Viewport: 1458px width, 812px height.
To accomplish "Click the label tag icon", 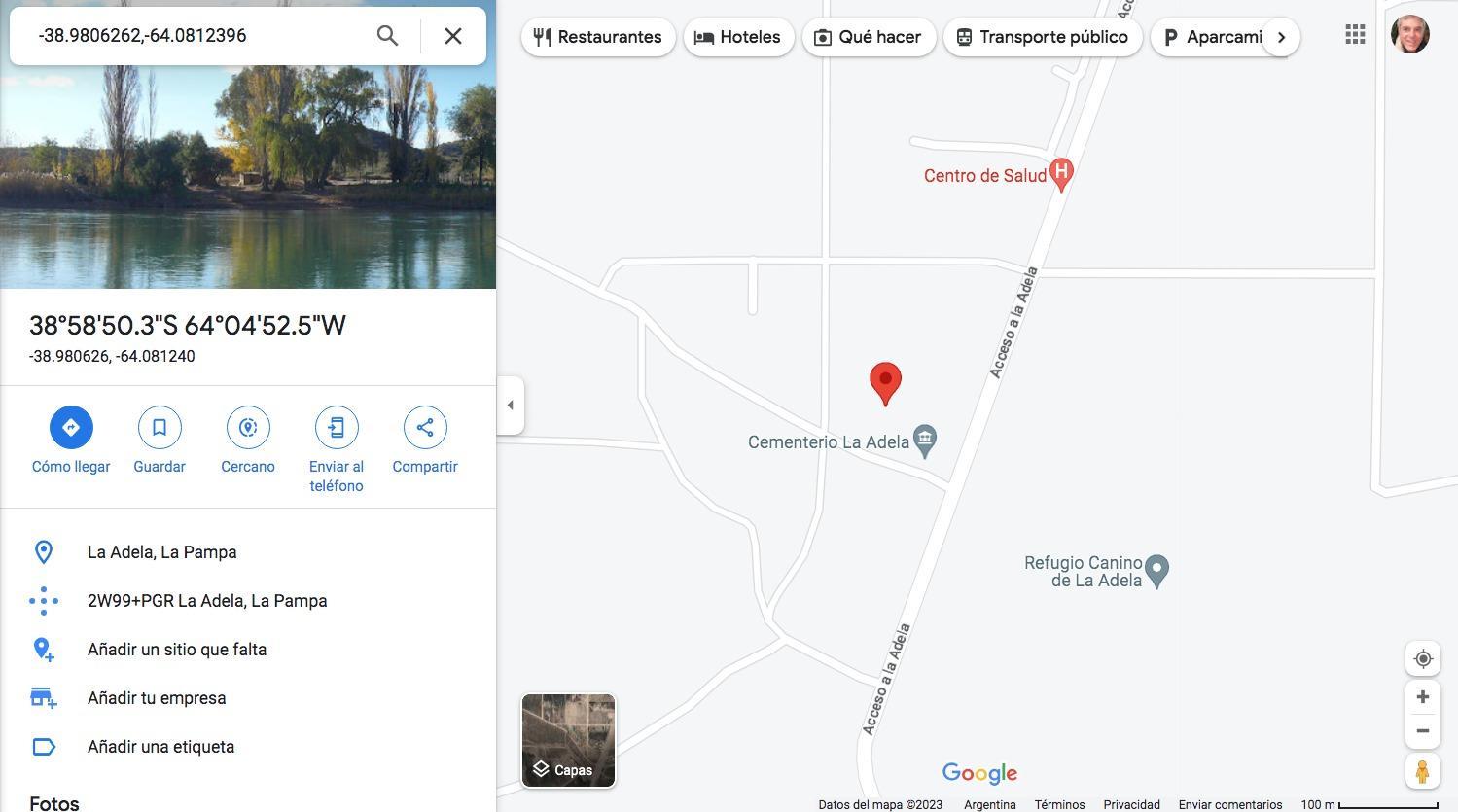I will coord(44,747).
